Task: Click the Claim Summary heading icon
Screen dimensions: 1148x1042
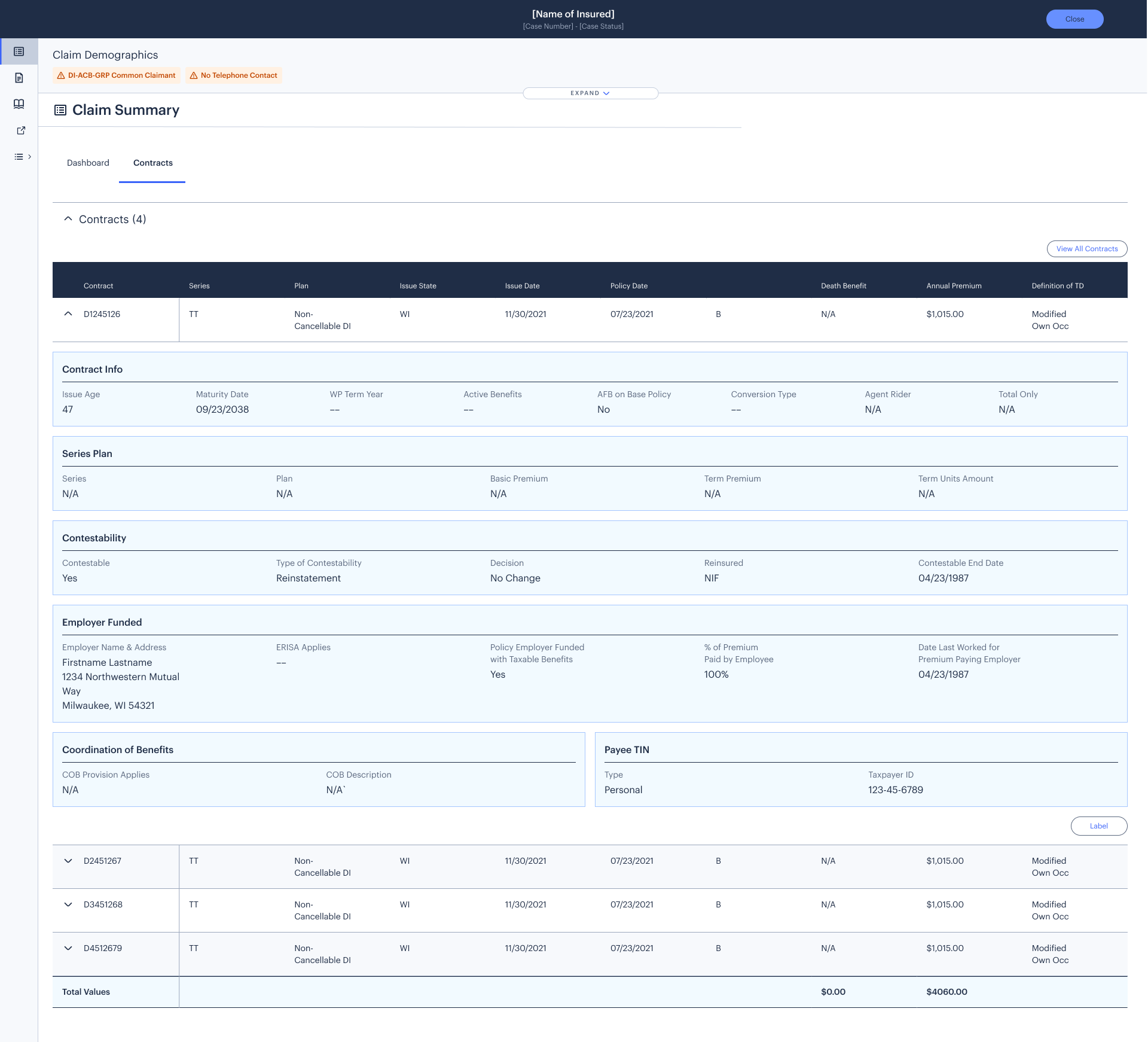Action: pyautogui.click(x=60, y=110)
